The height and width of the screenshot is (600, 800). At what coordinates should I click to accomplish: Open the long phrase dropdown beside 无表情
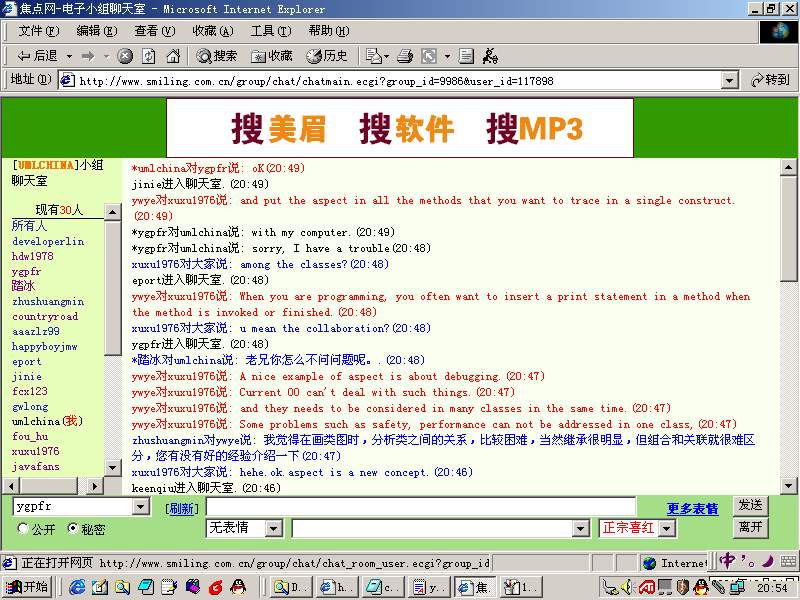[x=580, y=528]
